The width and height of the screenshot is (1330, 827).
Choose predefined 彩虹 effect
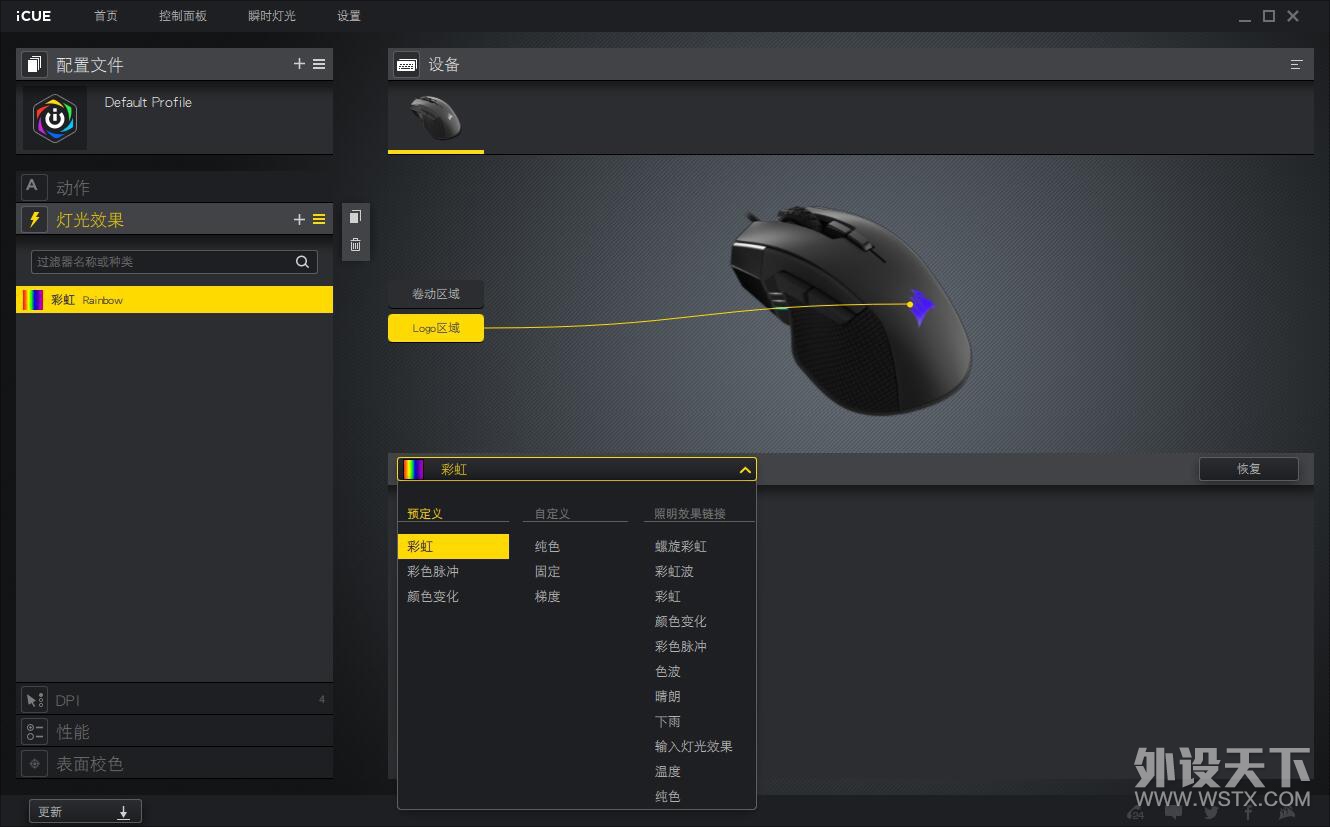(453, 547)
